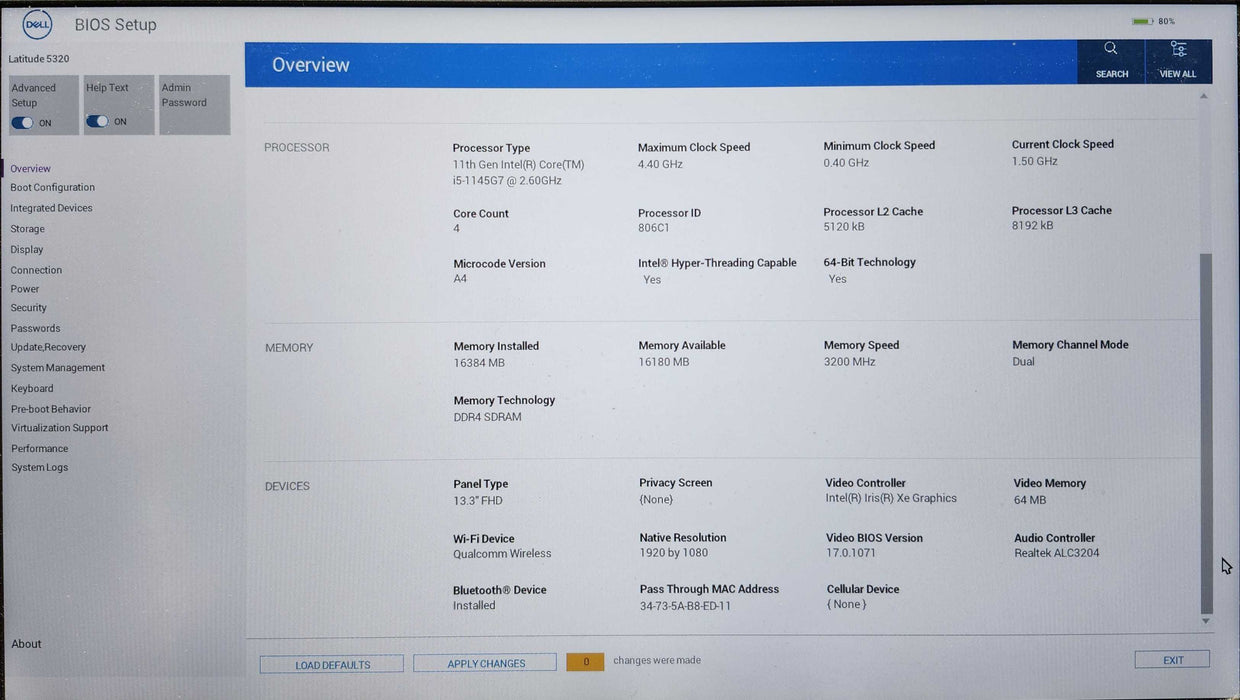1240x700 pixels.
Task: Select Video BIOS Version 17.0.1071
Action: point(851,553)
